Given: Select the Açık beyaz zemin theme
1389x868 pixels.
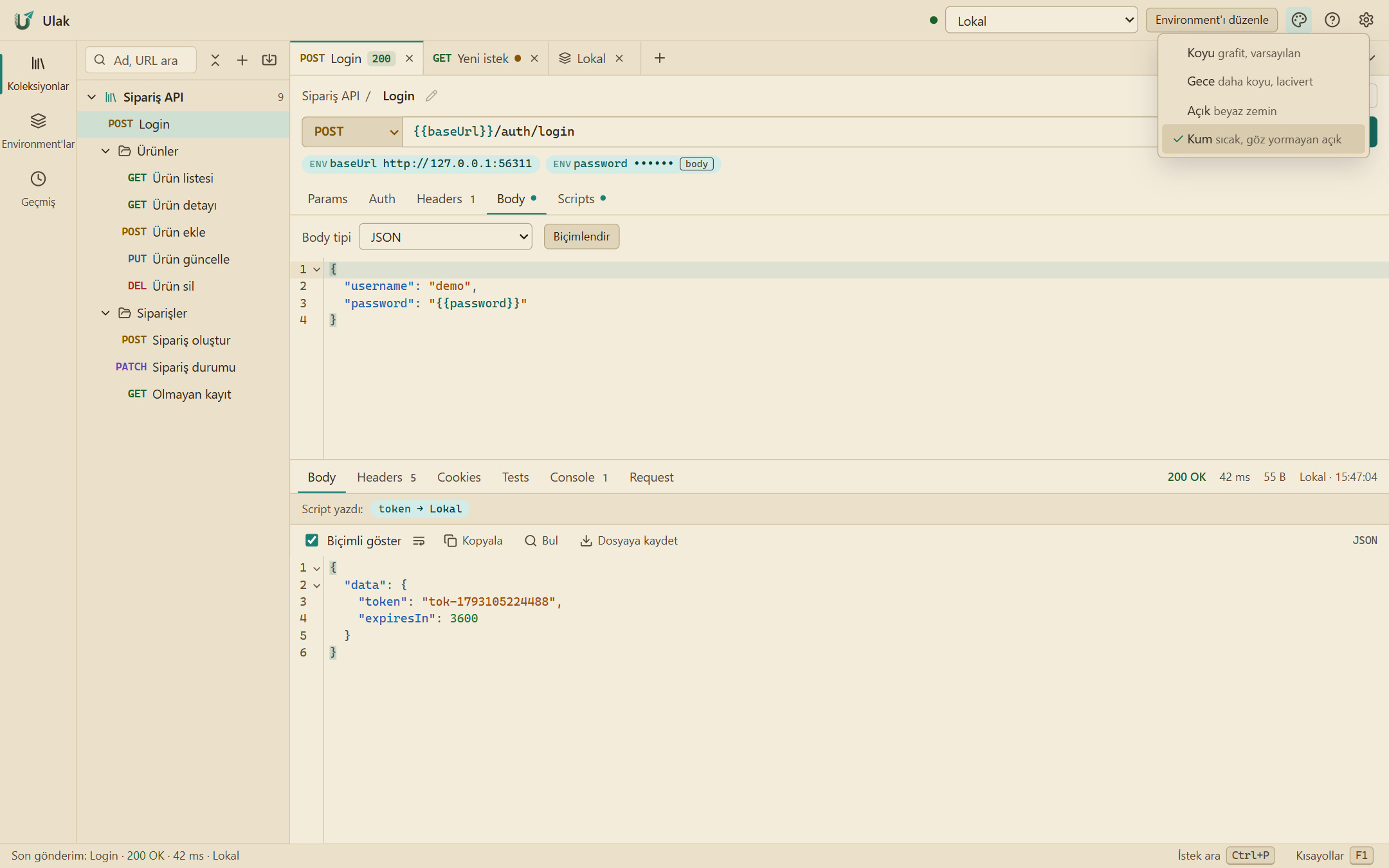Looking at the screenshot, I should click(1263, 111).
